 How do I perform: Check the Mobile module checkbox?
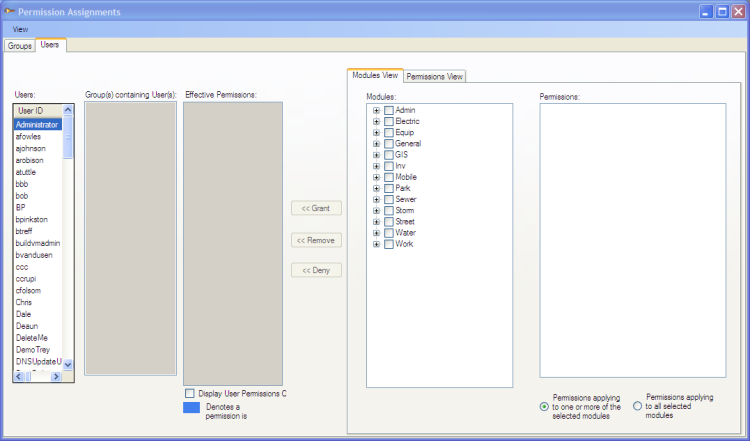[x=389, y=177]
